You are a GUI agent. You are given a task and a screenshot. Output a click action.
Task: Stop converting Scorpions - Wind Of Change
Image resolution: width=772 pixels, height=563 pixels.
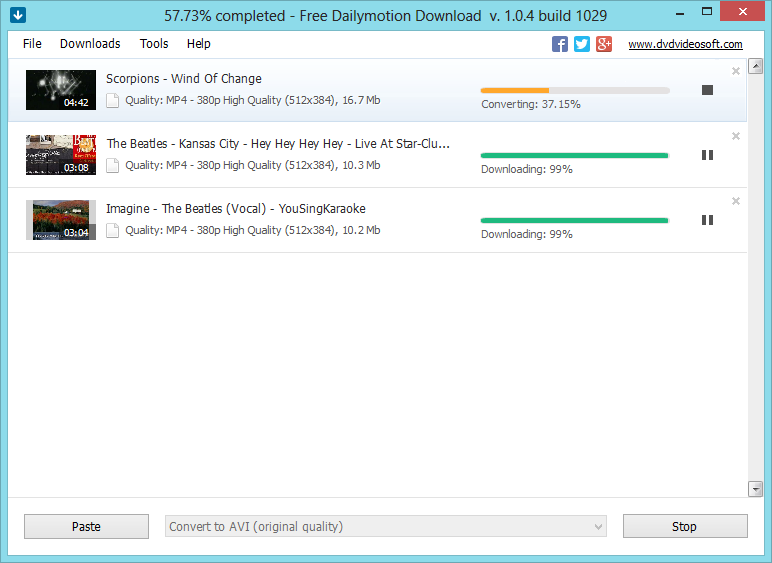tap(707, 90)
